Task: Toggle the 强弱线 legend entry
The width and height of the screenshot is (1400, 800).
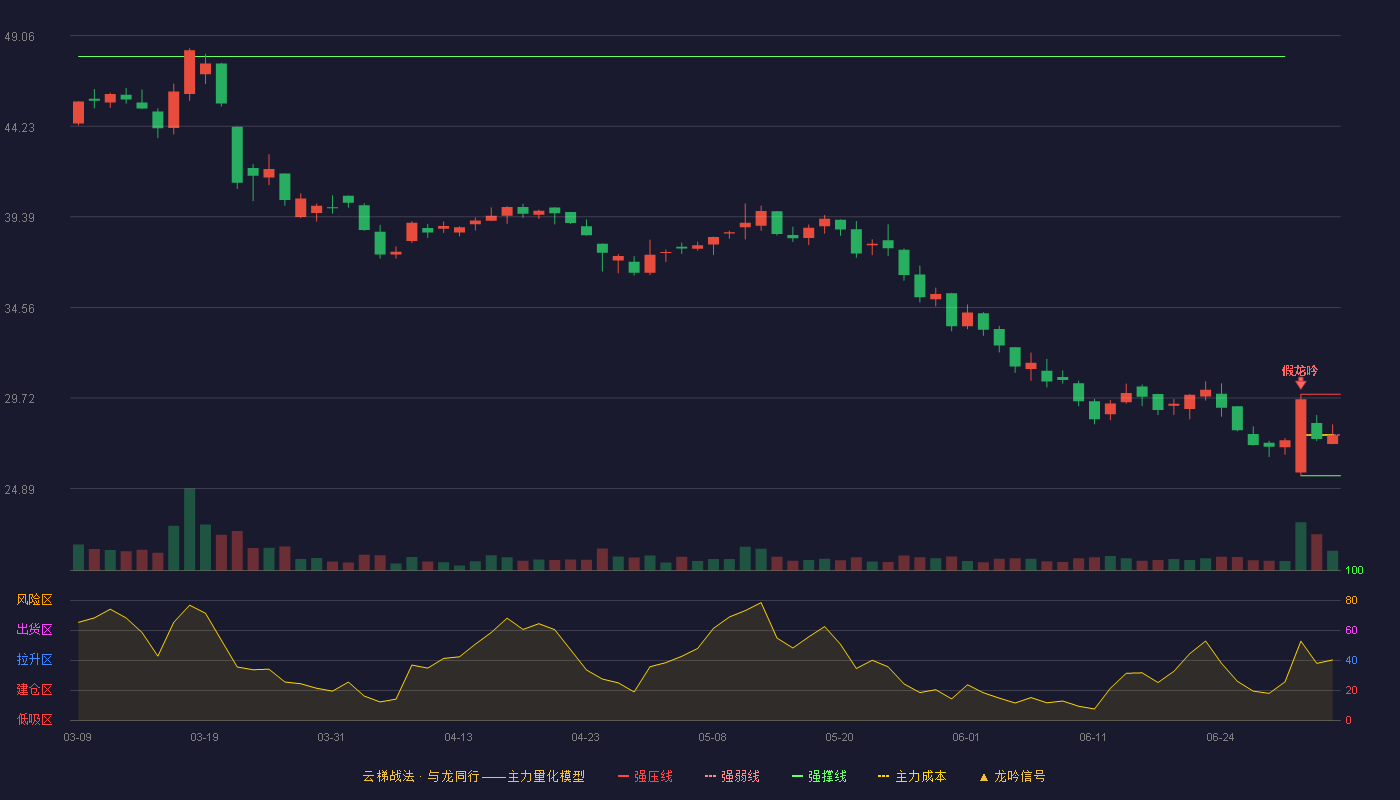Action: 732,776
